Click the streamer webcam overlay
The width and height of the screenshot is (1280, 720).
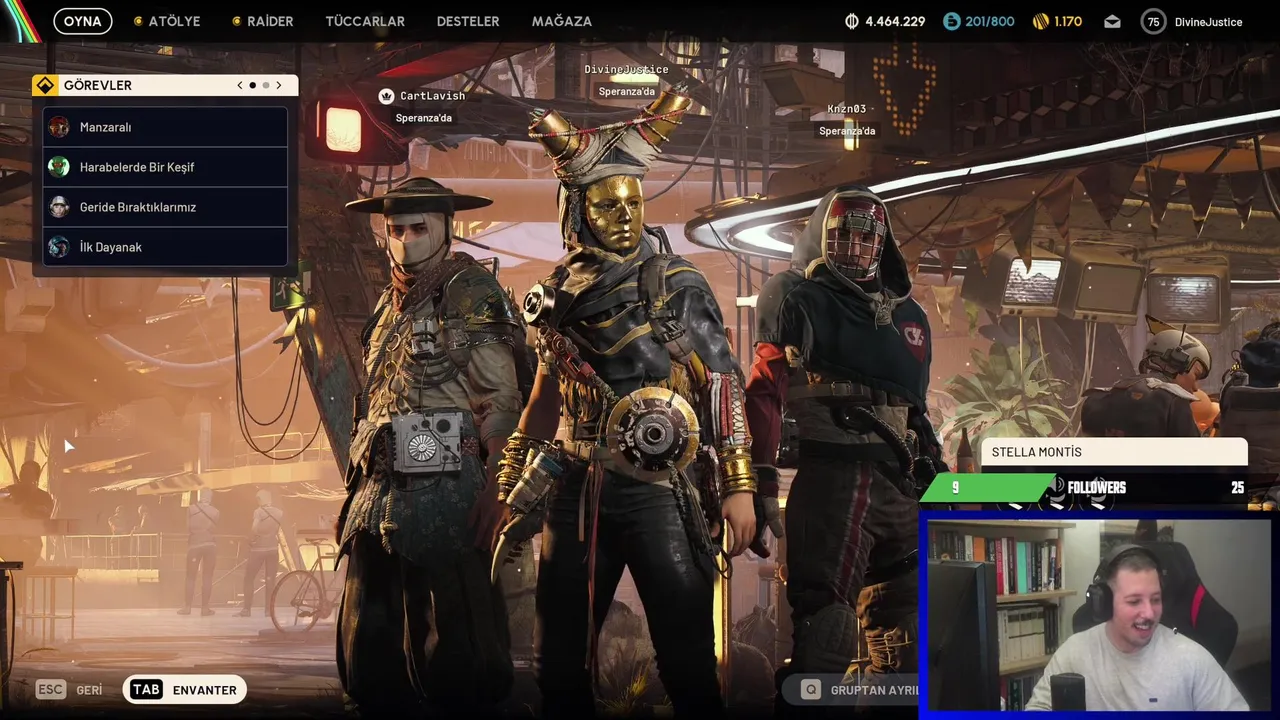(1098, 615)
